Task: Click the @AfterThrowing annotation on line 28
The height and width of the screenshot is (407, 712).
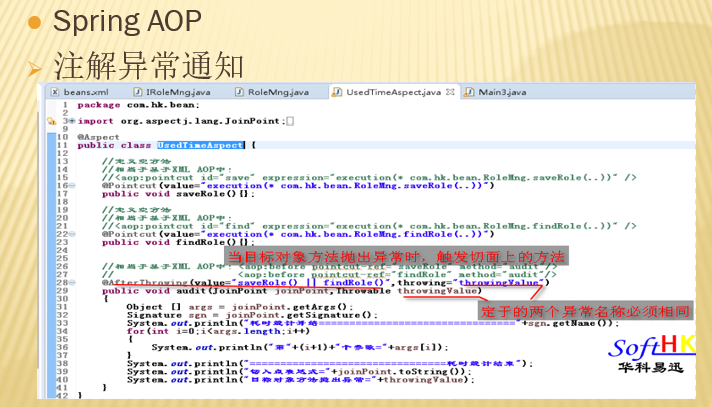Action: (145, 283)
